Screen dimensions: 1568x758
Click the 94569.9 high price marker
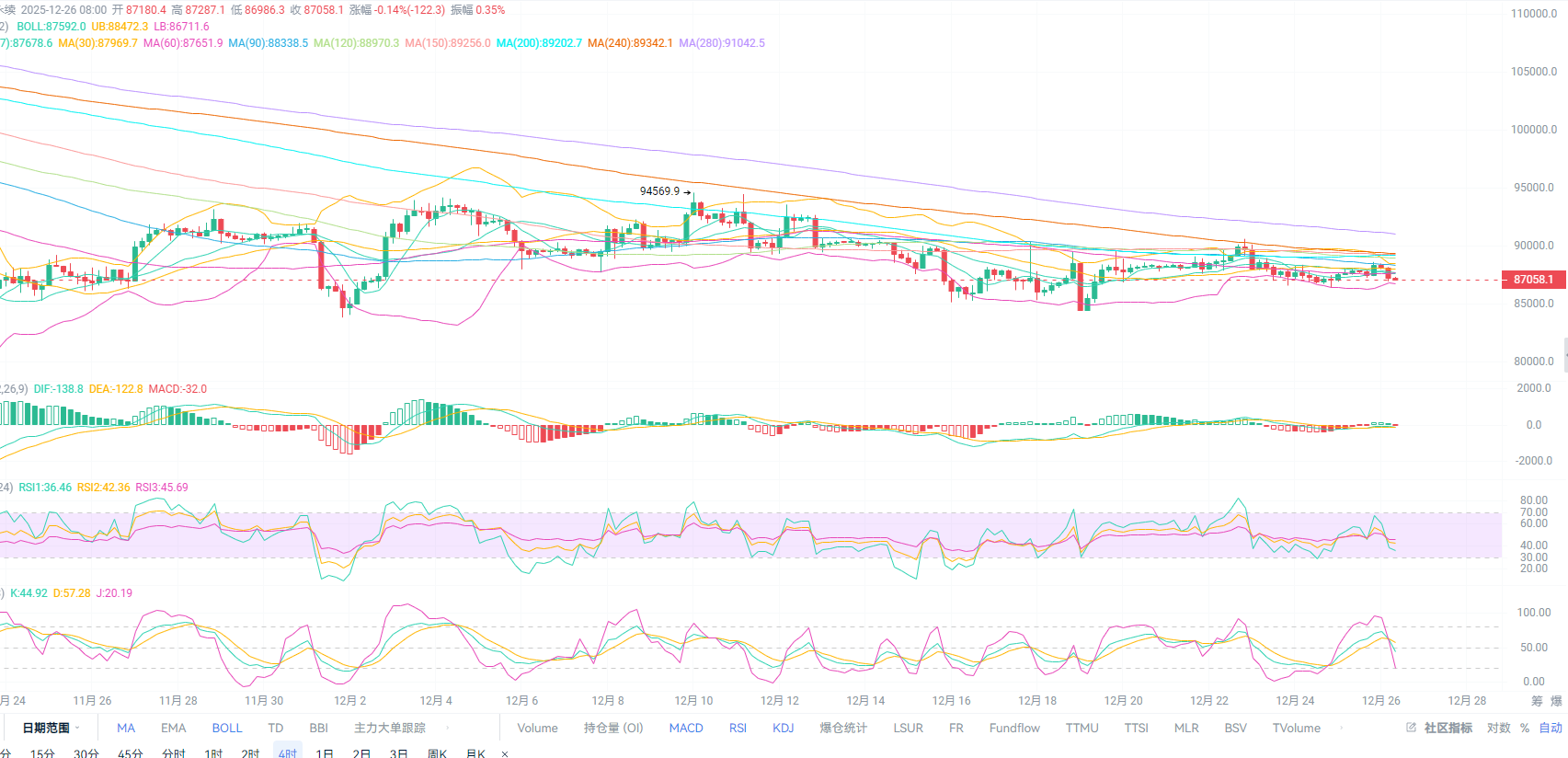pos(659,191)
